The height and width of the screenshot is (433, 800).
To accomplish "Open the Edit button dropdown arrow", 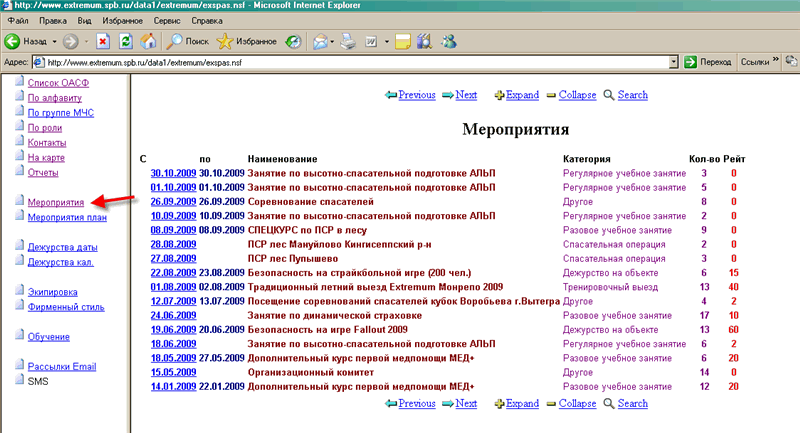I will [x=387, y=41].
